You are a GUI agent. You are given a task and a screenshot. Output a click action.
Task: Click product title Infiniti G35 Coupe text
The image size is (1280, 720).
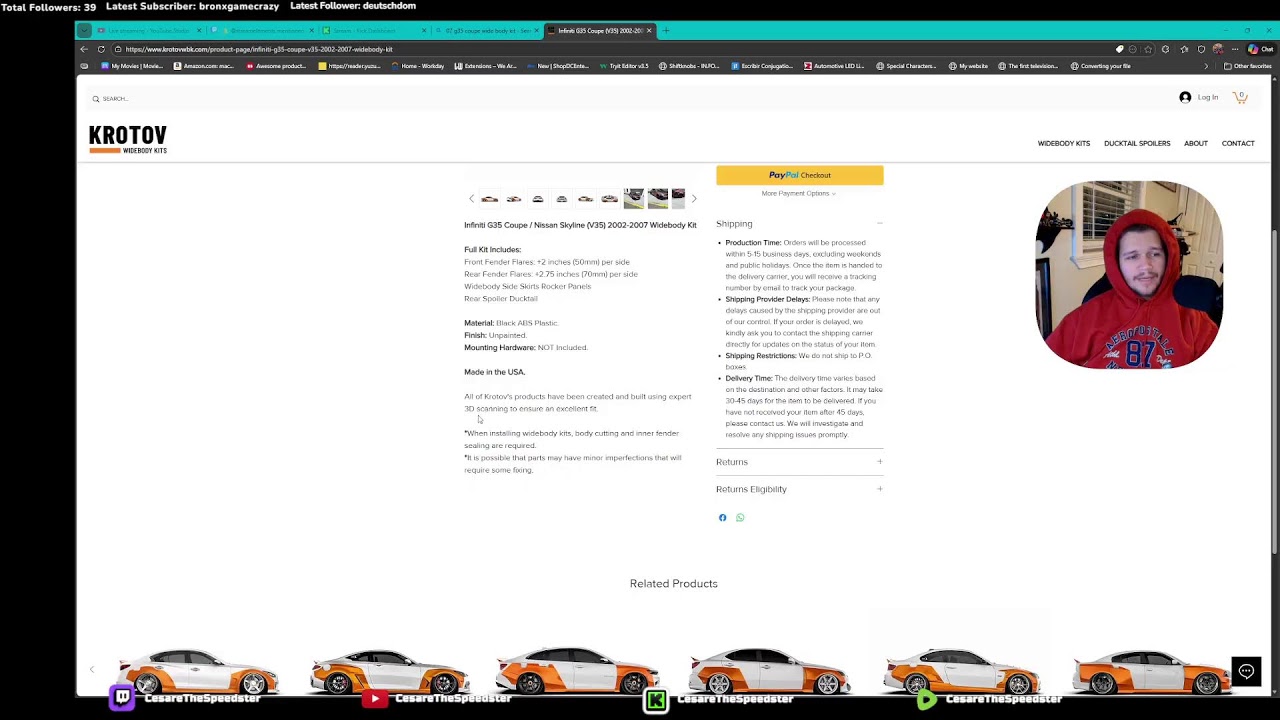580,225
